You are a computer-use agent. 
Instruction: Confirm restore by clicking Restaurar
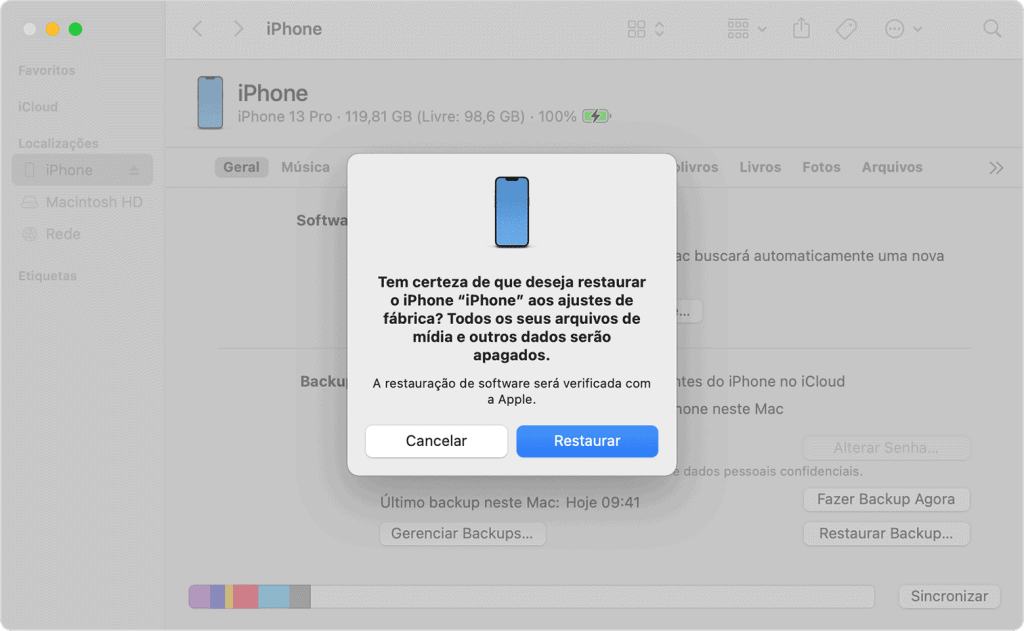[587, 441]
